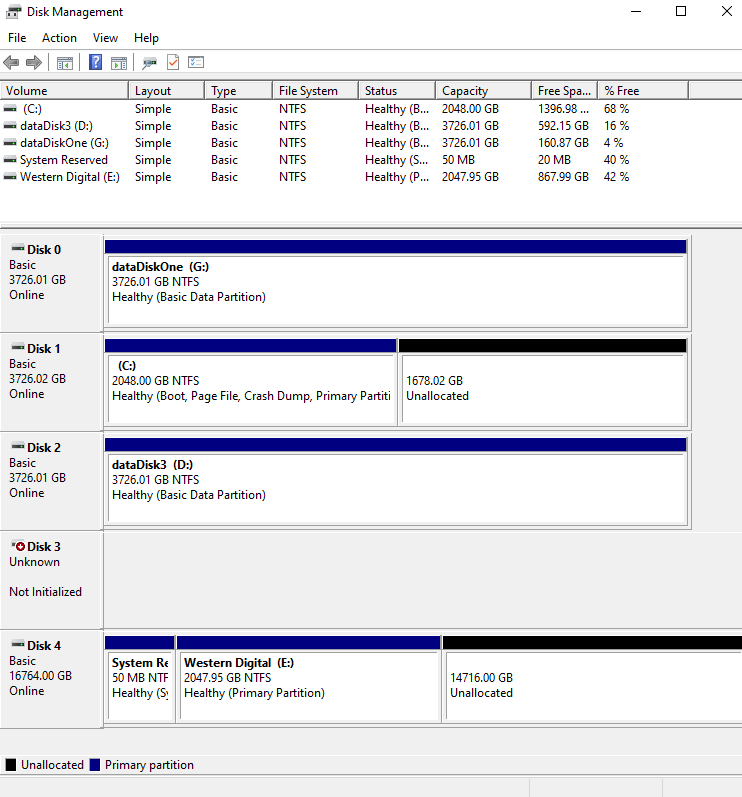The height and width of the screenshot is (797, 742).
Task: Click the 50 MB capacity cell
Action: click(x=458, y=160)
